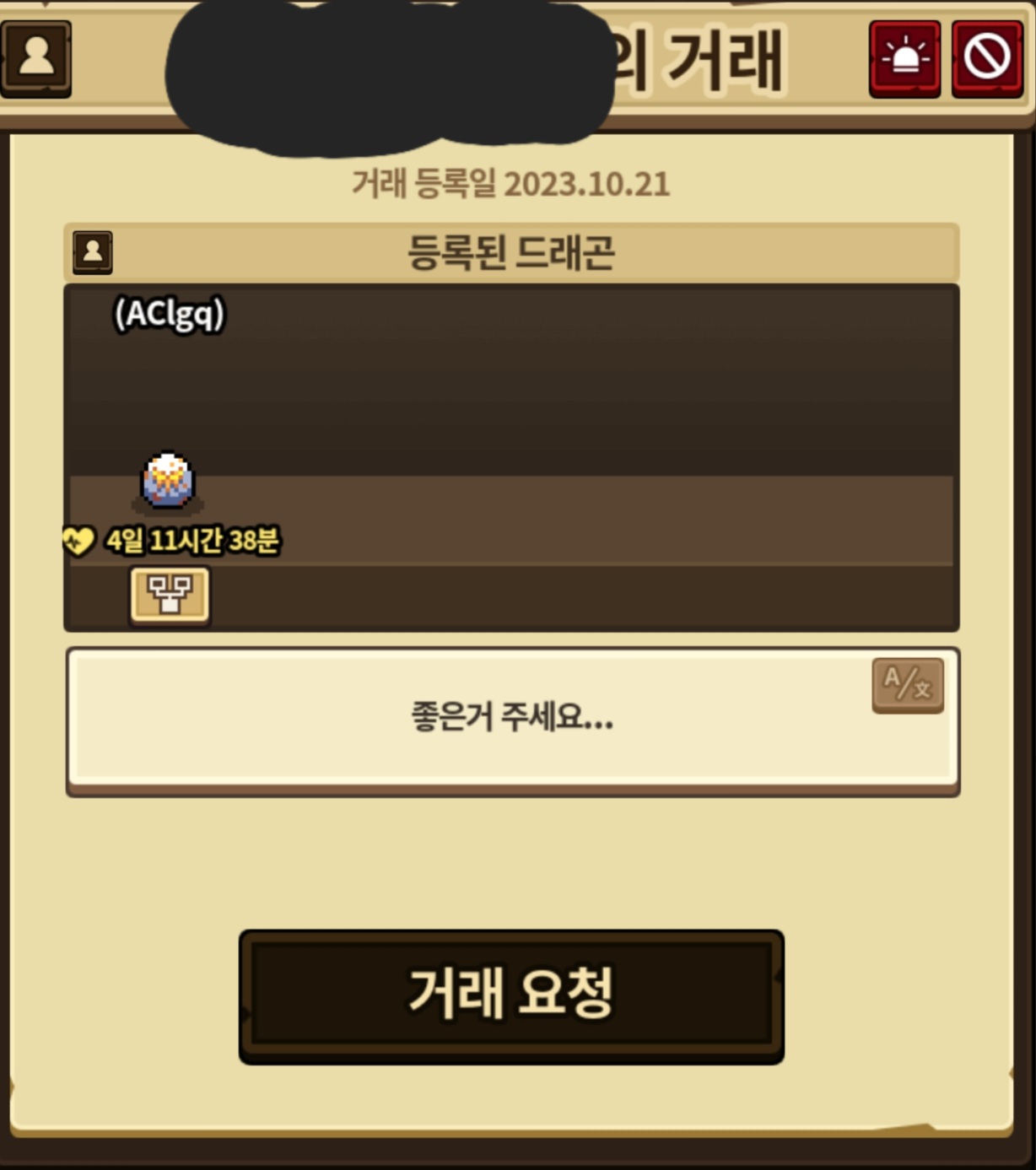Select the registered dragon egg sprite

click(x=168, y=481)
